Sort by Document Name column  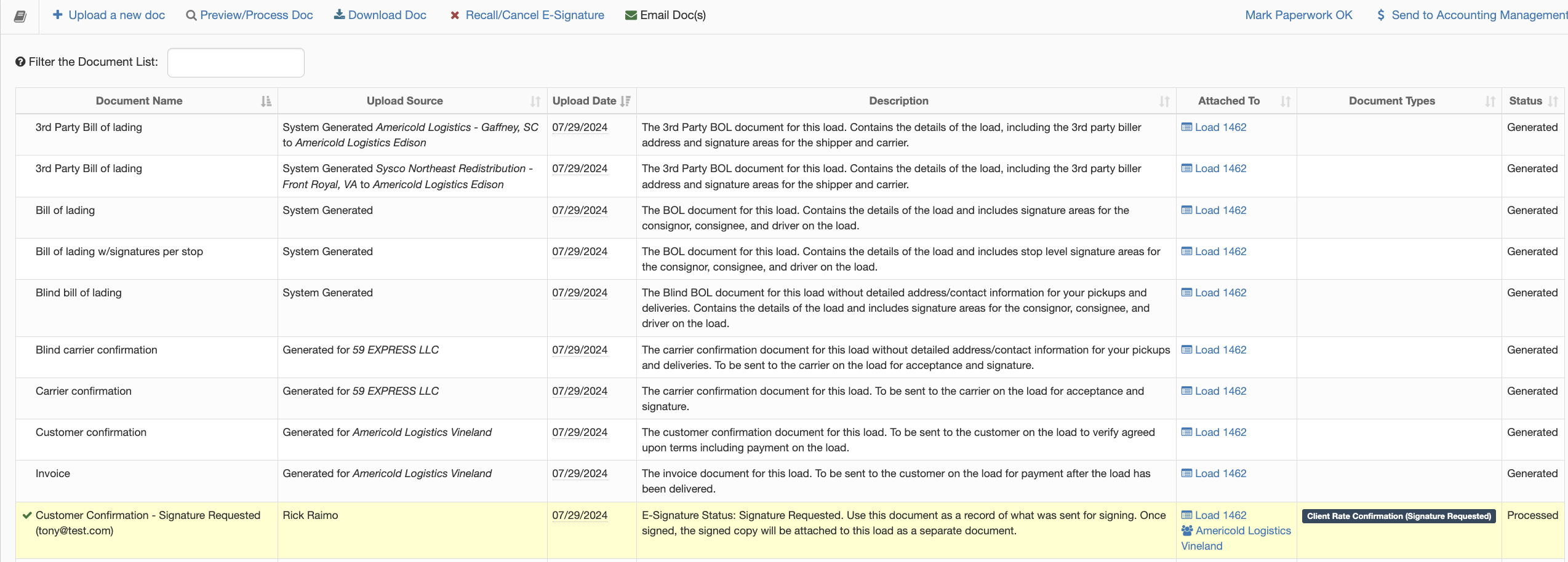click(x=146, y=101)
